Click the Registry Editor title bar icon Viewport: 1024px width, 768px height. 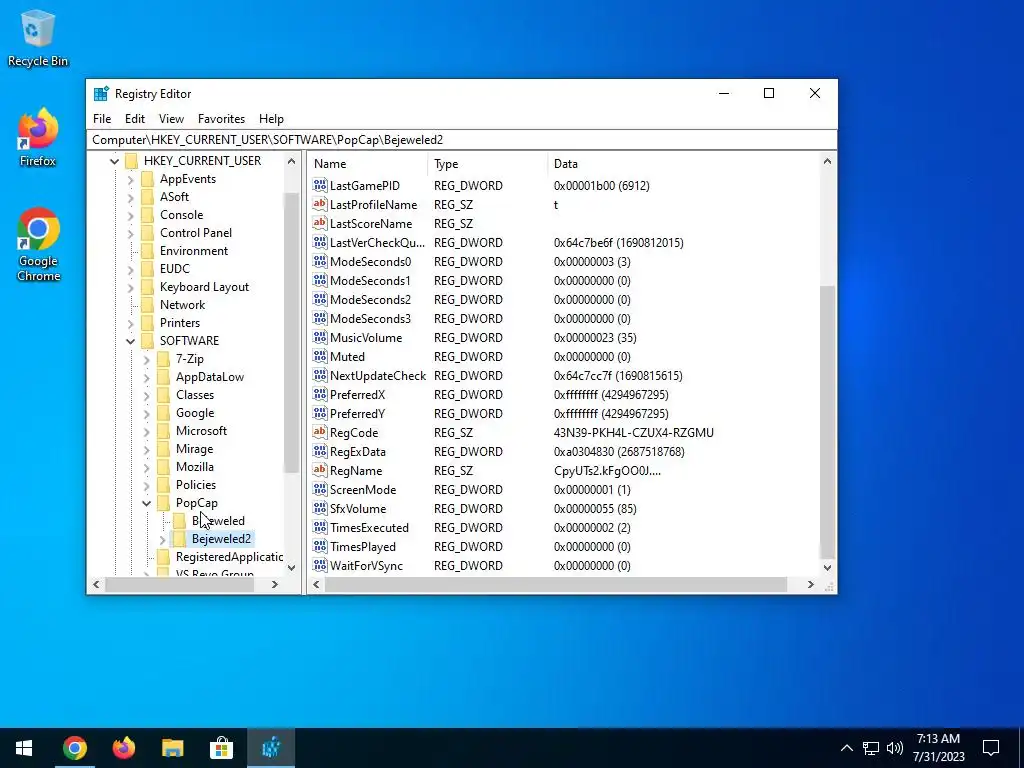(101, 93)
